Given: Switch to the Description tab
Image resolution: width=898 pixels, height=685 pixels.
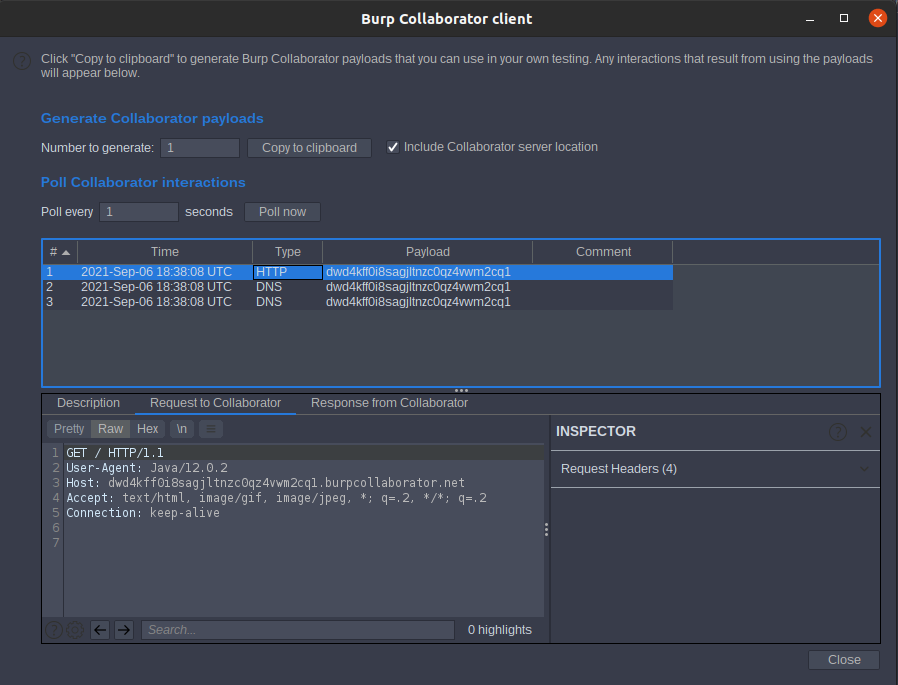Looking at the screenshot, I should pyautogui.click(x=88, y=403).
